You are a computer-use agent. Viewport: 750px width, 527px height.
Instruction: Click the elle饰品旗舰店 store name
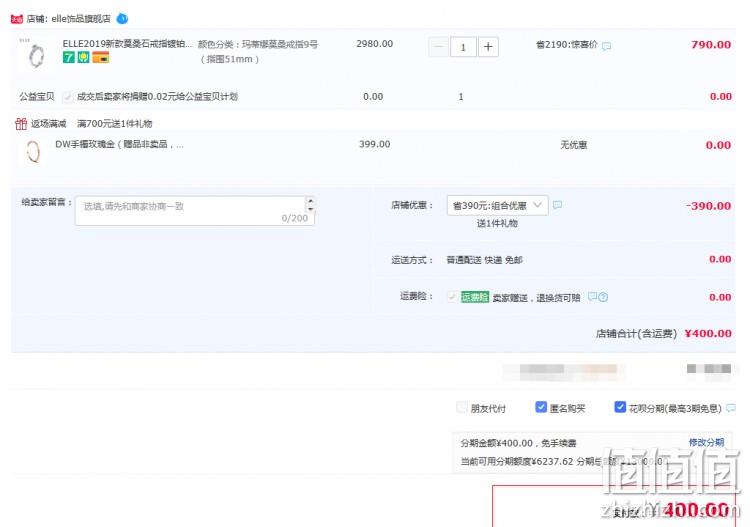(x=81, y=19)
